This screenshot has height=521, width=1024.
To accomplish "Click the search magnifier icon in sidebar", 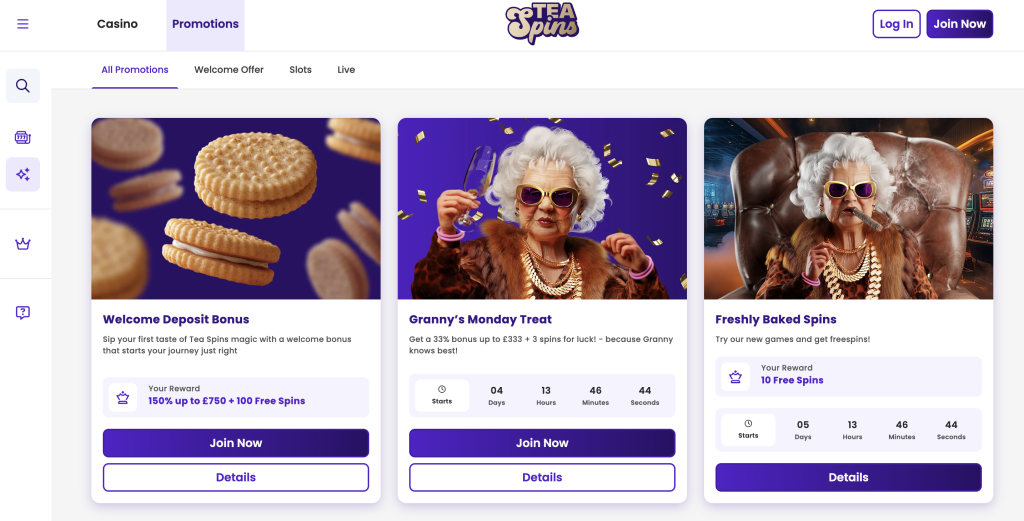I will pyautogui.click(x=23, y=86).
